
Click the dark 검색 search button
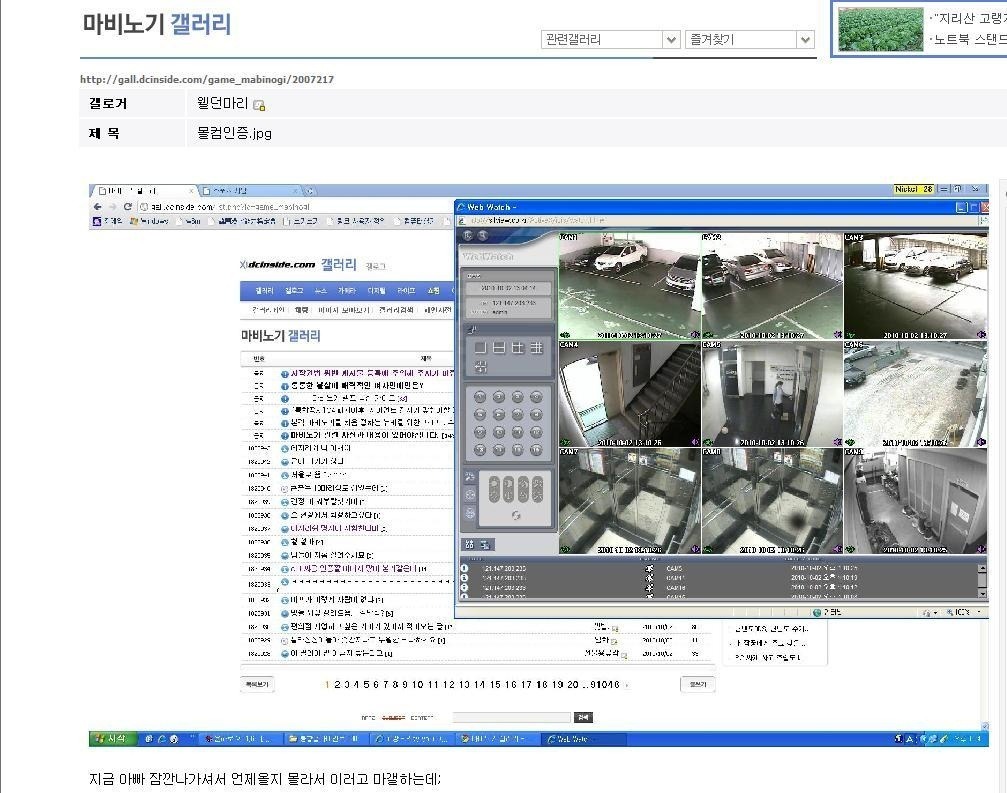583,717
